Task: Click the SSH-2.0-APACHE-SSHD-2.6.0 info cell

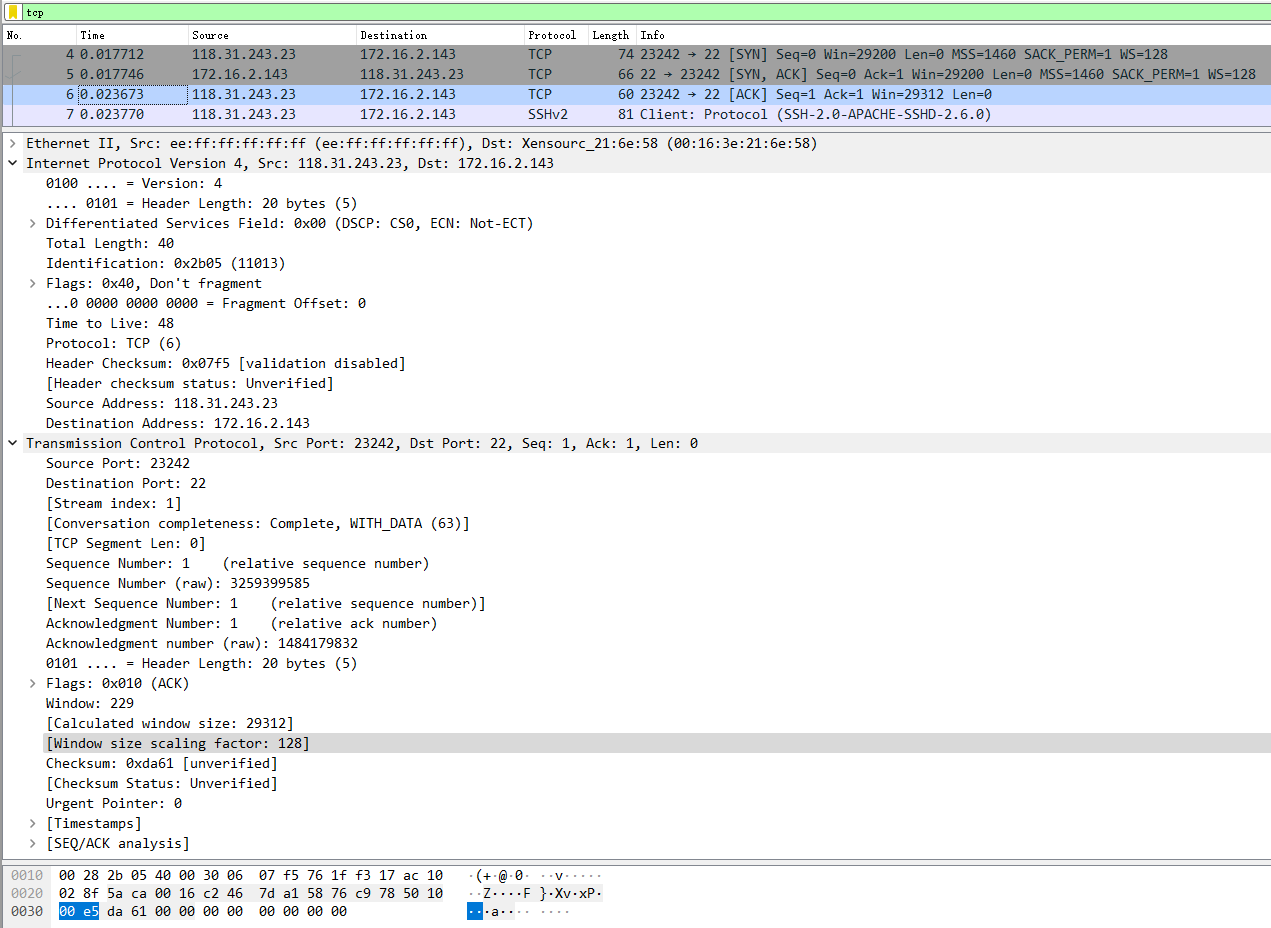Action: (x=816, y=114)
